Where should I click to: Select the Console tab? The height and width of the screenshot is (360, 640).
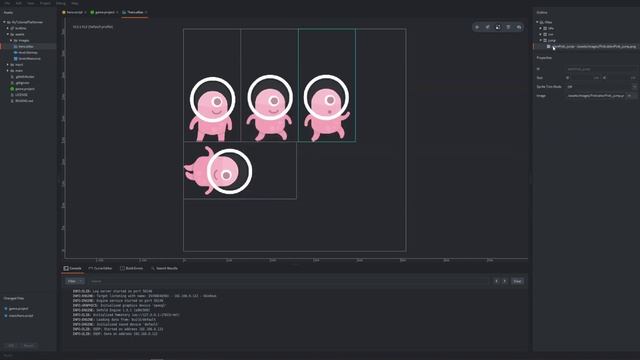click(x=73, y=268)
